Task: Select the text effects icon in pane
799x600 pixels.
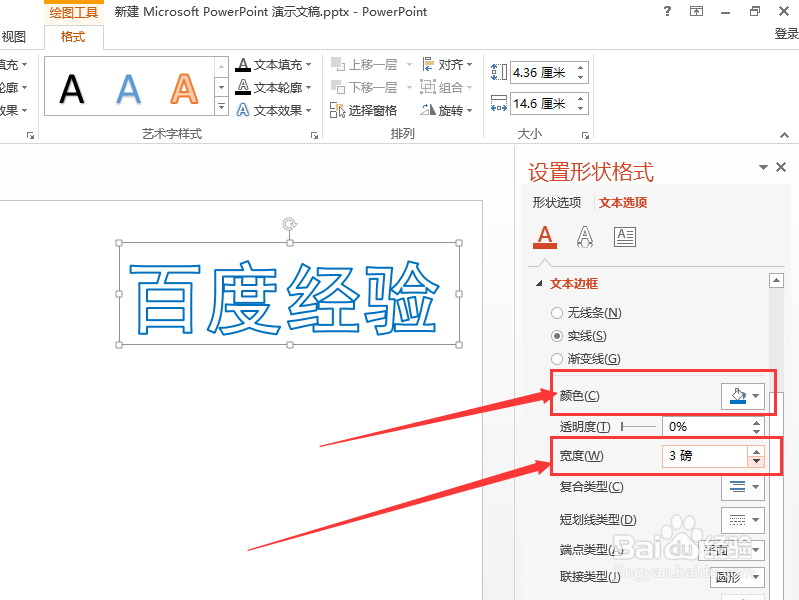Action: pyautogui.click(x=584, y=237)
